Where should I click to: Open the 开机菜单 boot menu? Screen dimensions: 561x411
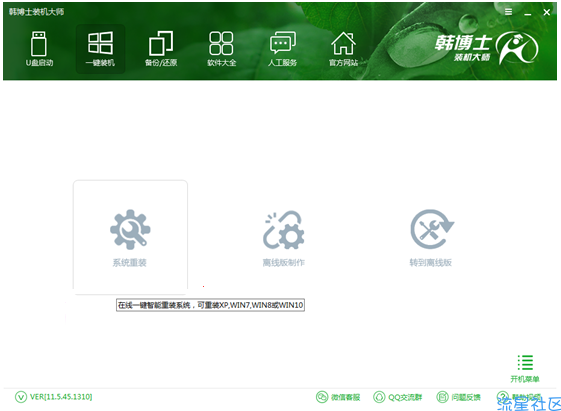(525, 369)
